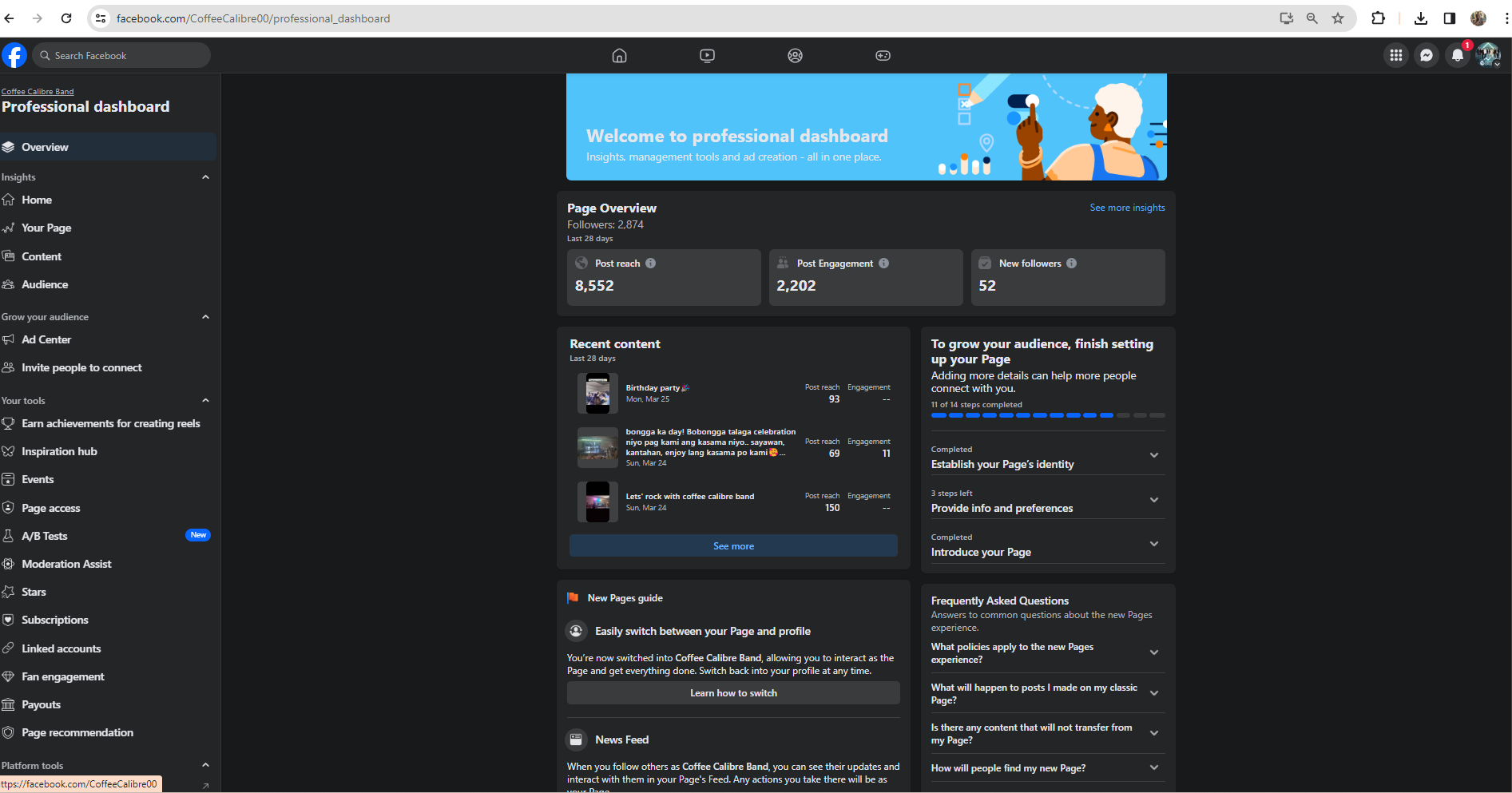Open Page recommendation in the sidebar

point(108,732)
